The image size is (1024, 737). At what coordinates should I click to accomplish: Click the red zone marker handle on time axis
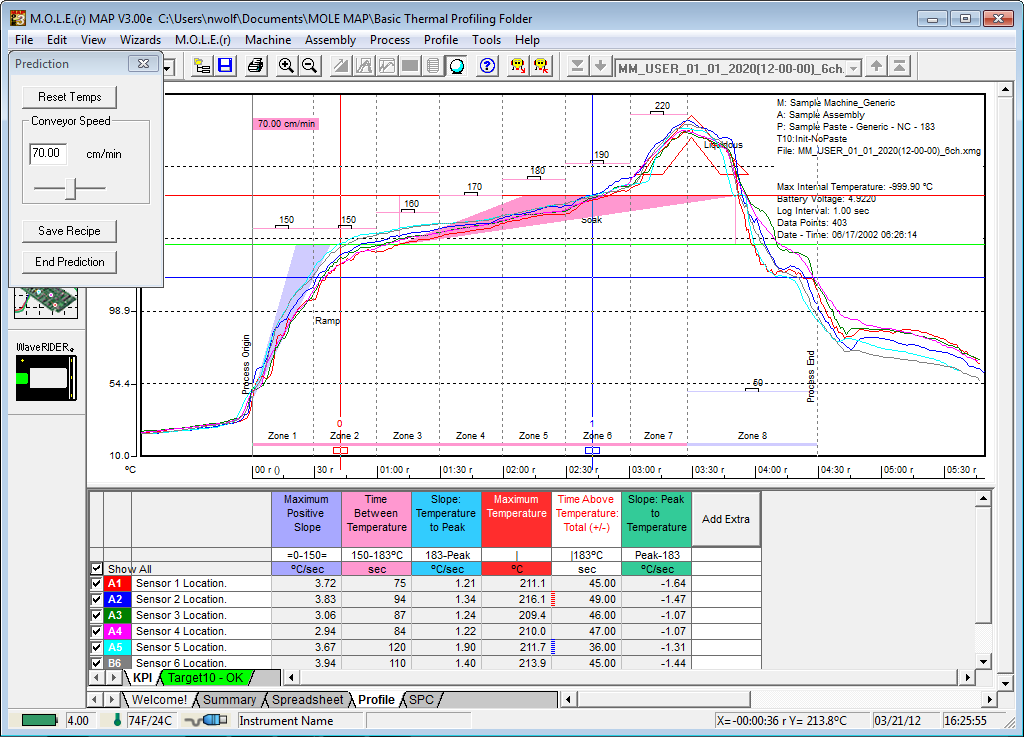click(340, 450)
